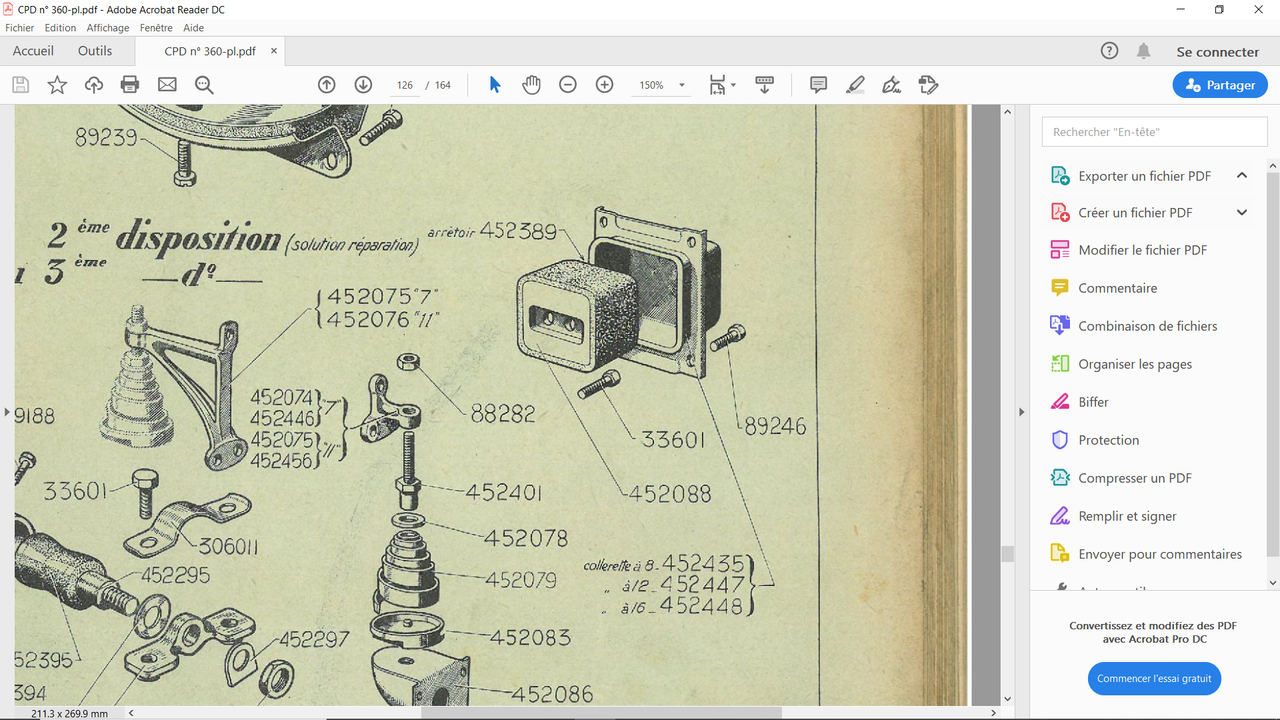Add bookmark with star icon

[x=57, y=85]
